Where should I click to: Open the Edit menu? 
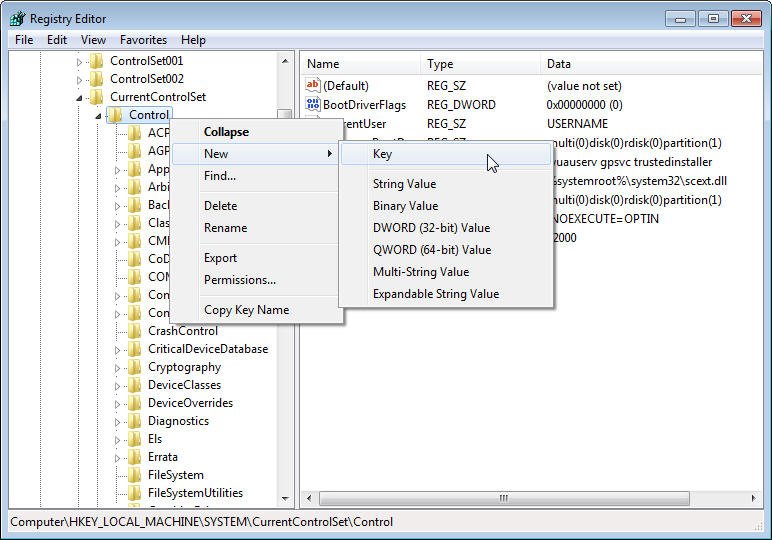pos(57,40)
